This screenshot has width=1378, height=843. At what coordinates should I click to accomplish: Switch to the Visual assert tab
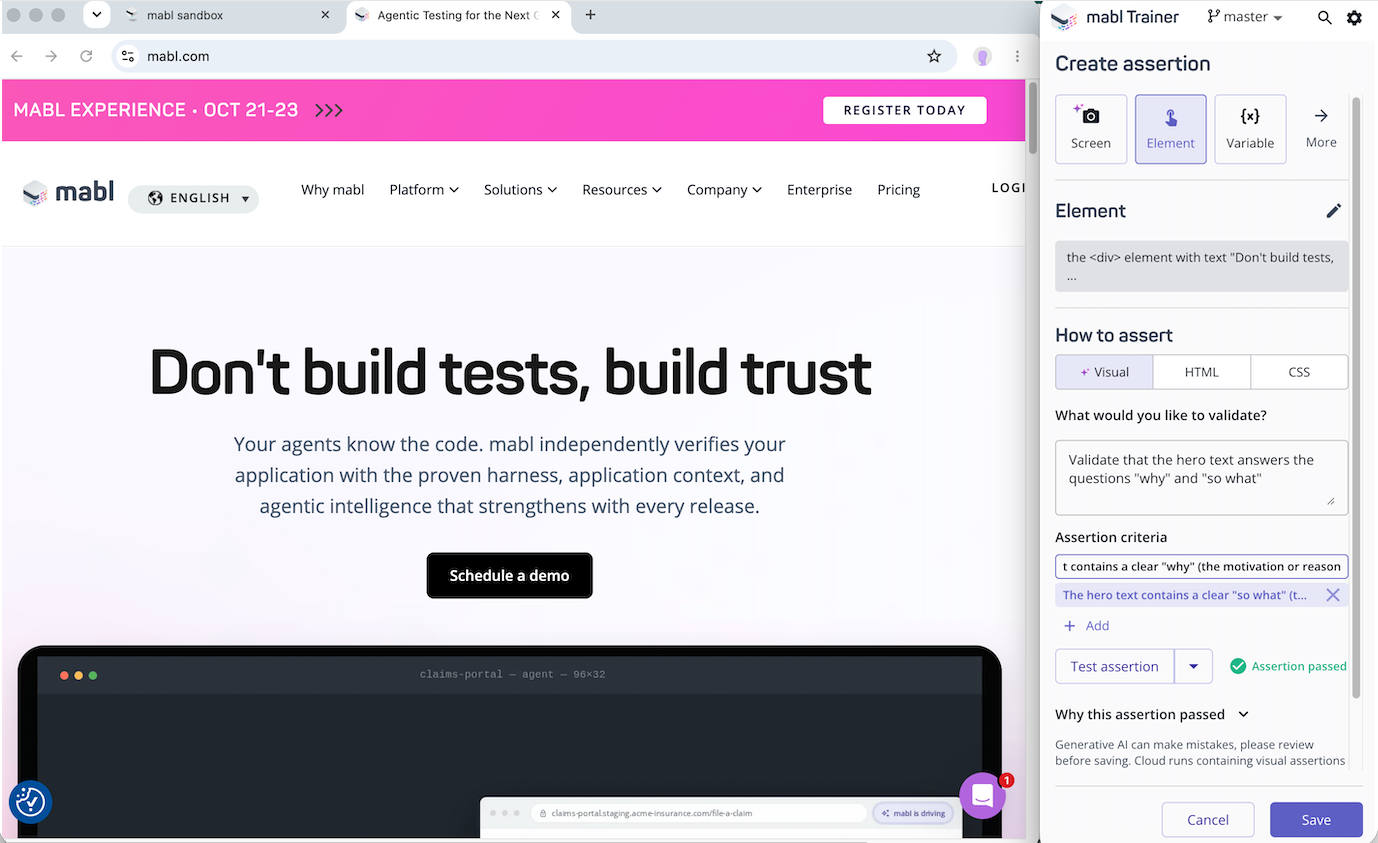(1104, 372)
